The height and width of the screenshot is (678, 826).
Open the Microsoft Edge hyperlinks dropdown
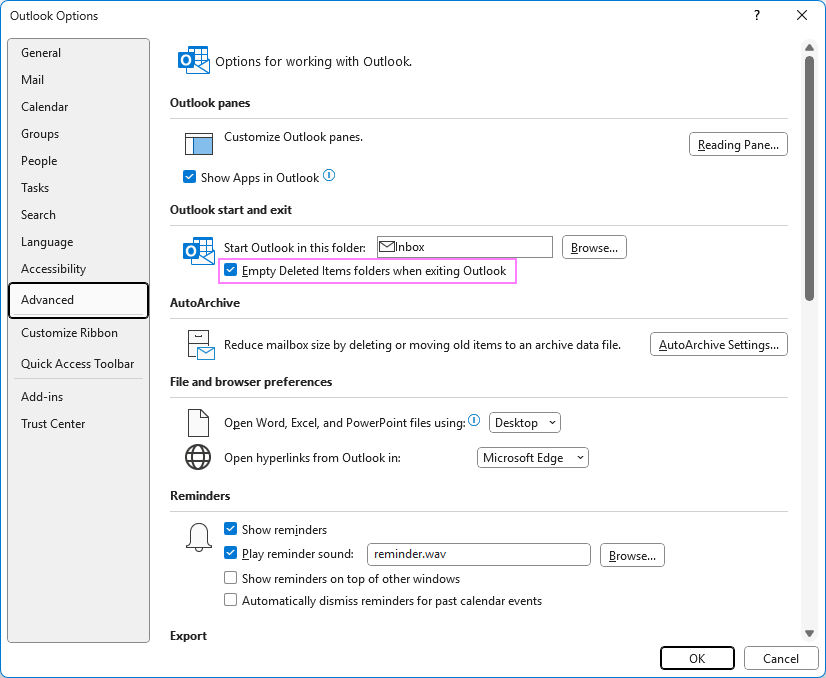pyautogui.click(x=533, y=458)
